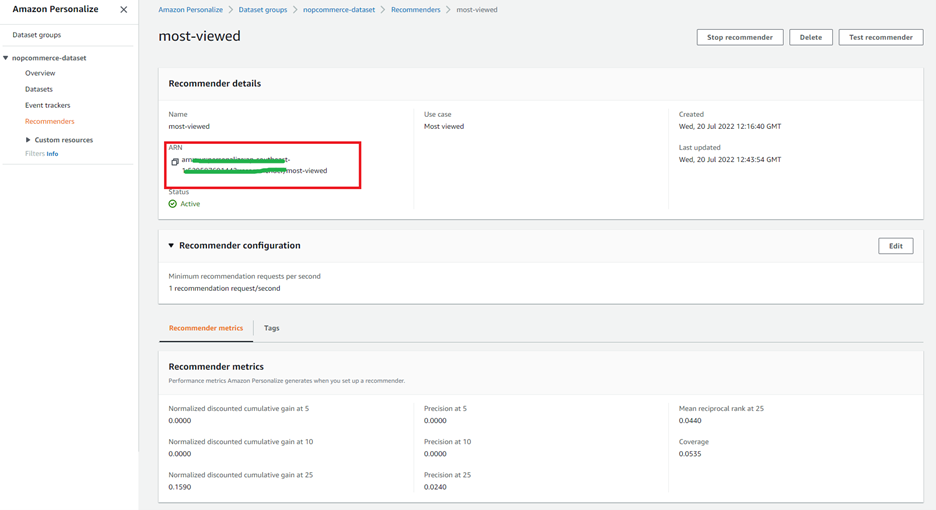This screenshot has width=936, height=510.
Task: Open the Test recommender page
Action: [880, 37]
